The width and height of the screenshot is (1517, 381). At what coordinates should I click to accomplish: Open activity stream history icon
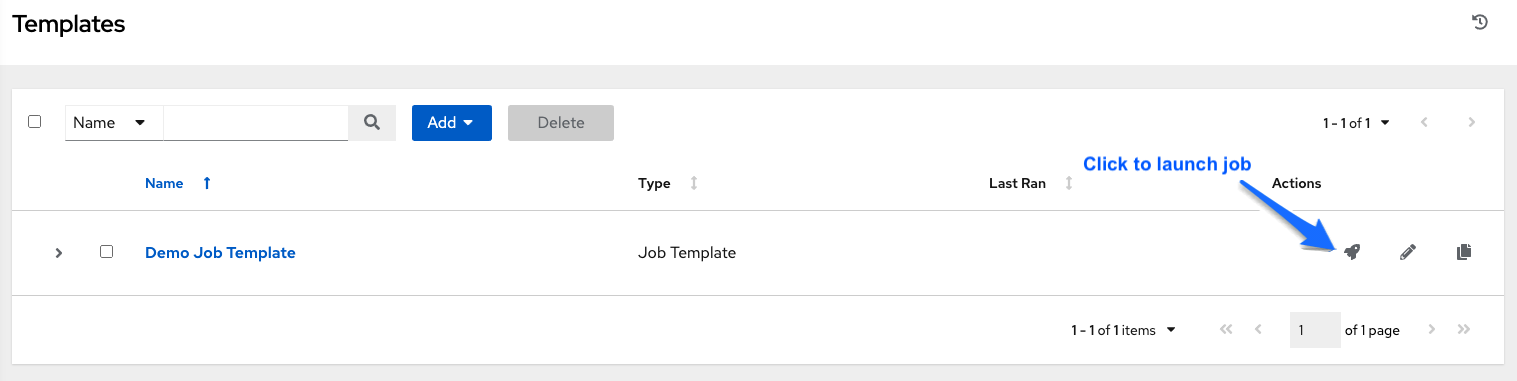click(1481, 22)
